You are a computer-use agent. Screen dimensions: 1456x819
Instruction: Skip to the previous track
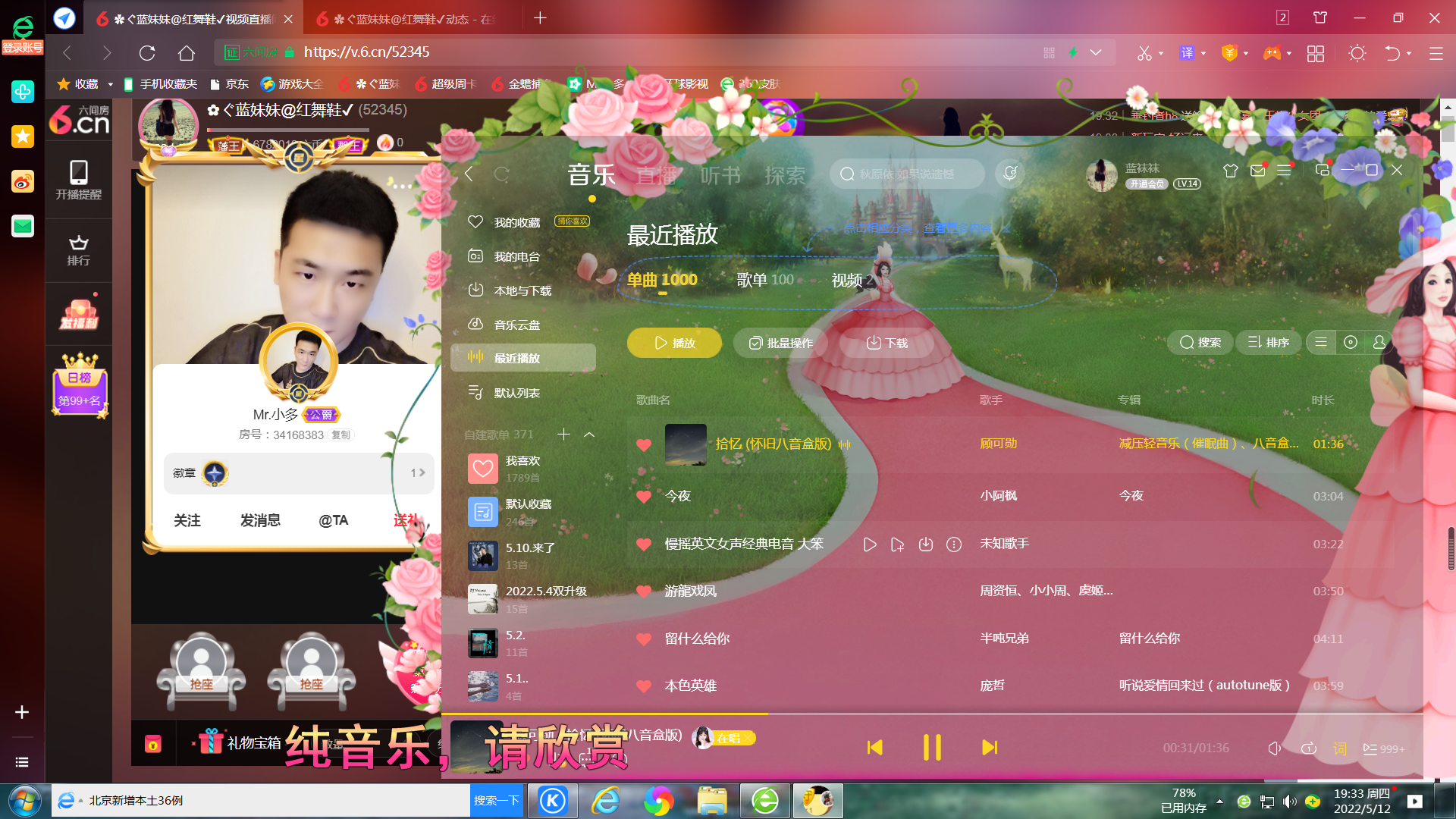874,748
